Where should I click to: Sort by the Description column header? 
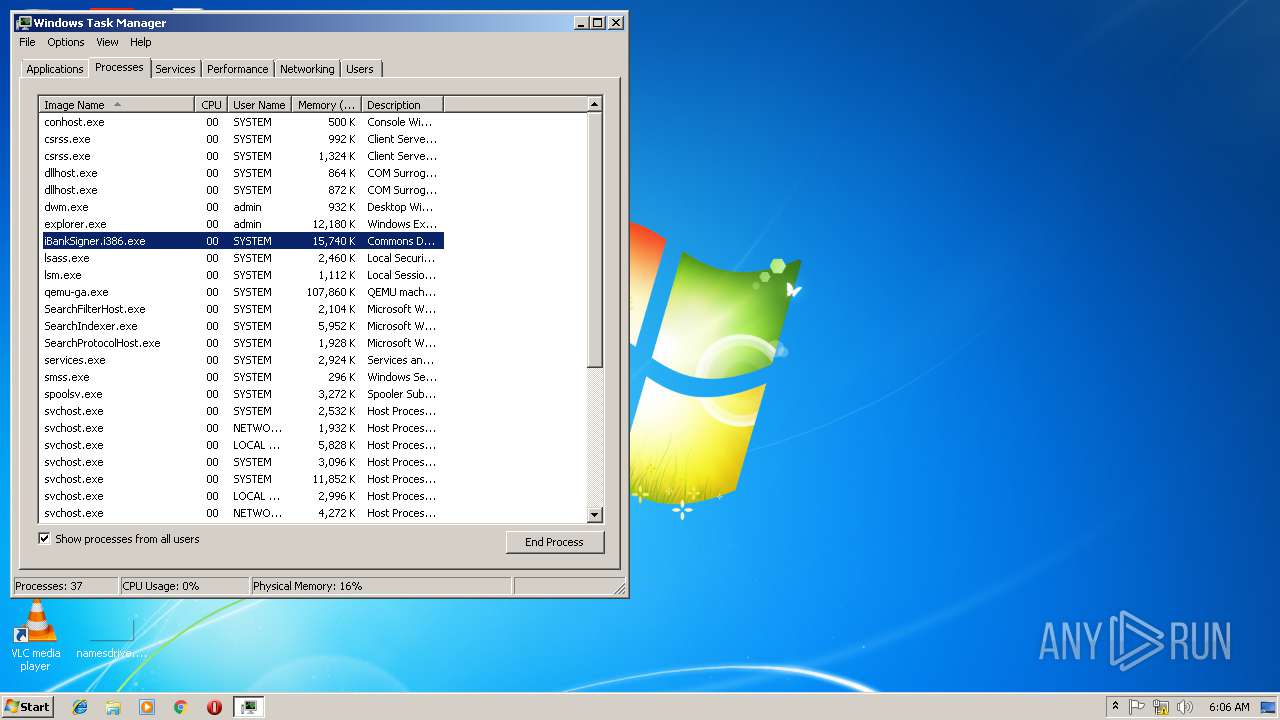pos(402,104)
